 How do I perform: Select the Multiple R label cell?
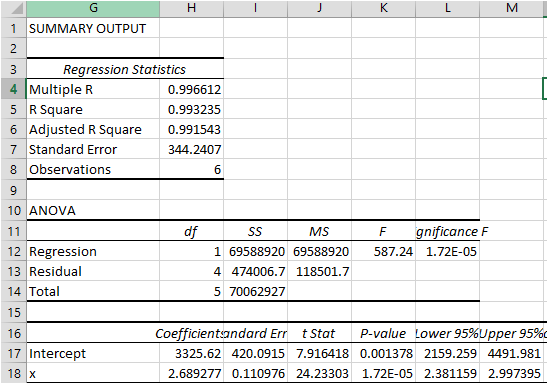pos(93,89)
